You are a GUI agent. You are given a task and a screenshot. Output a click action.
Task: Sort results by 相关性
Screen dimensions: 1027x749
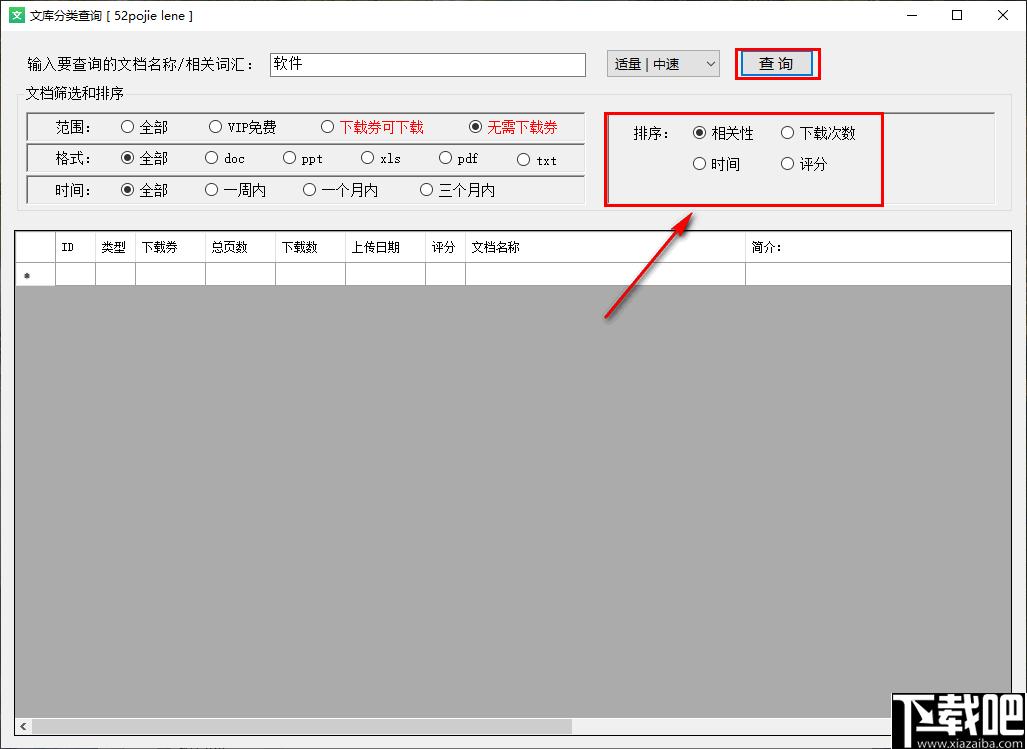pos(724,133)
